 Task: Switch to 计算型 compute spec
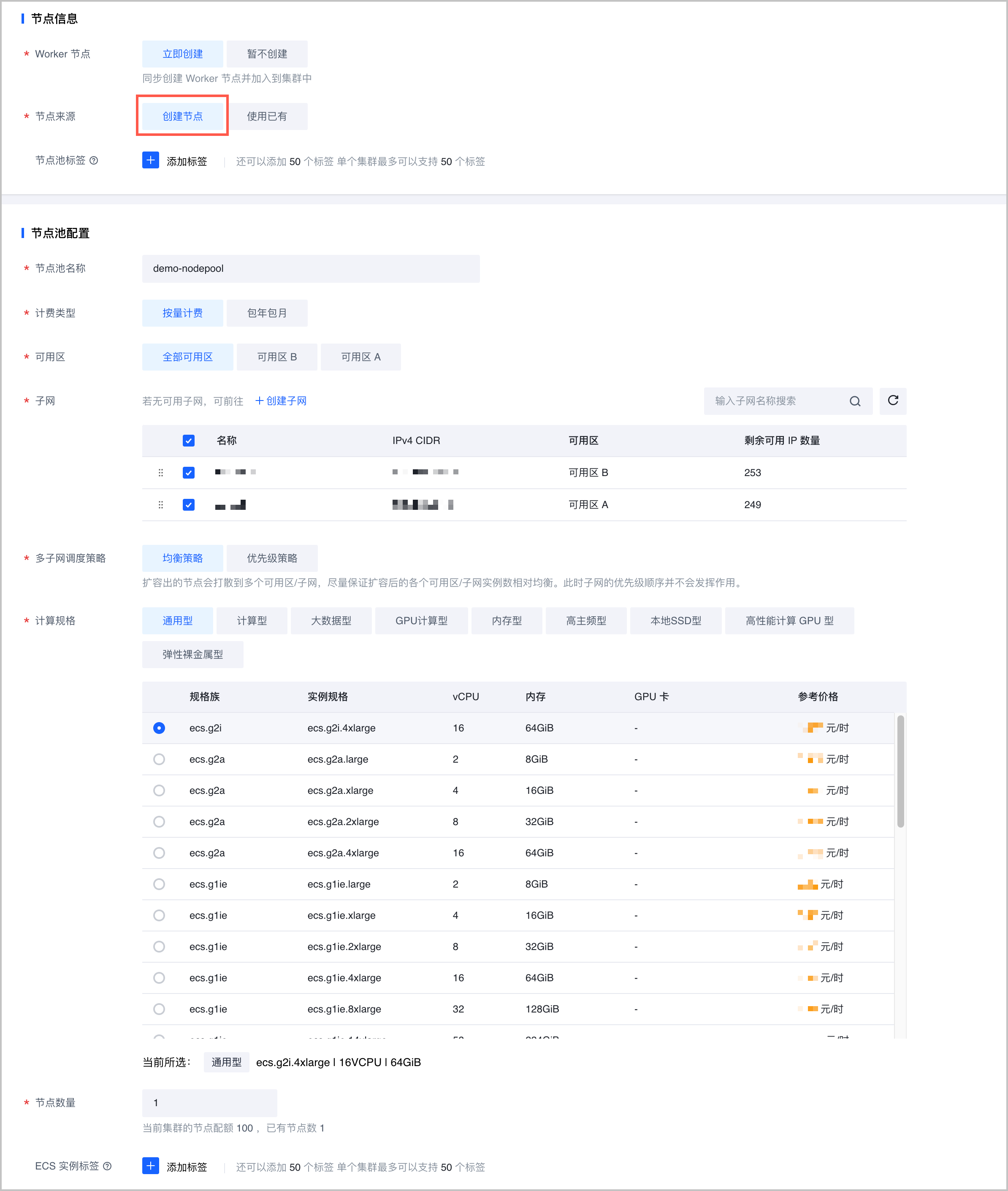click(x=252, y=621)
